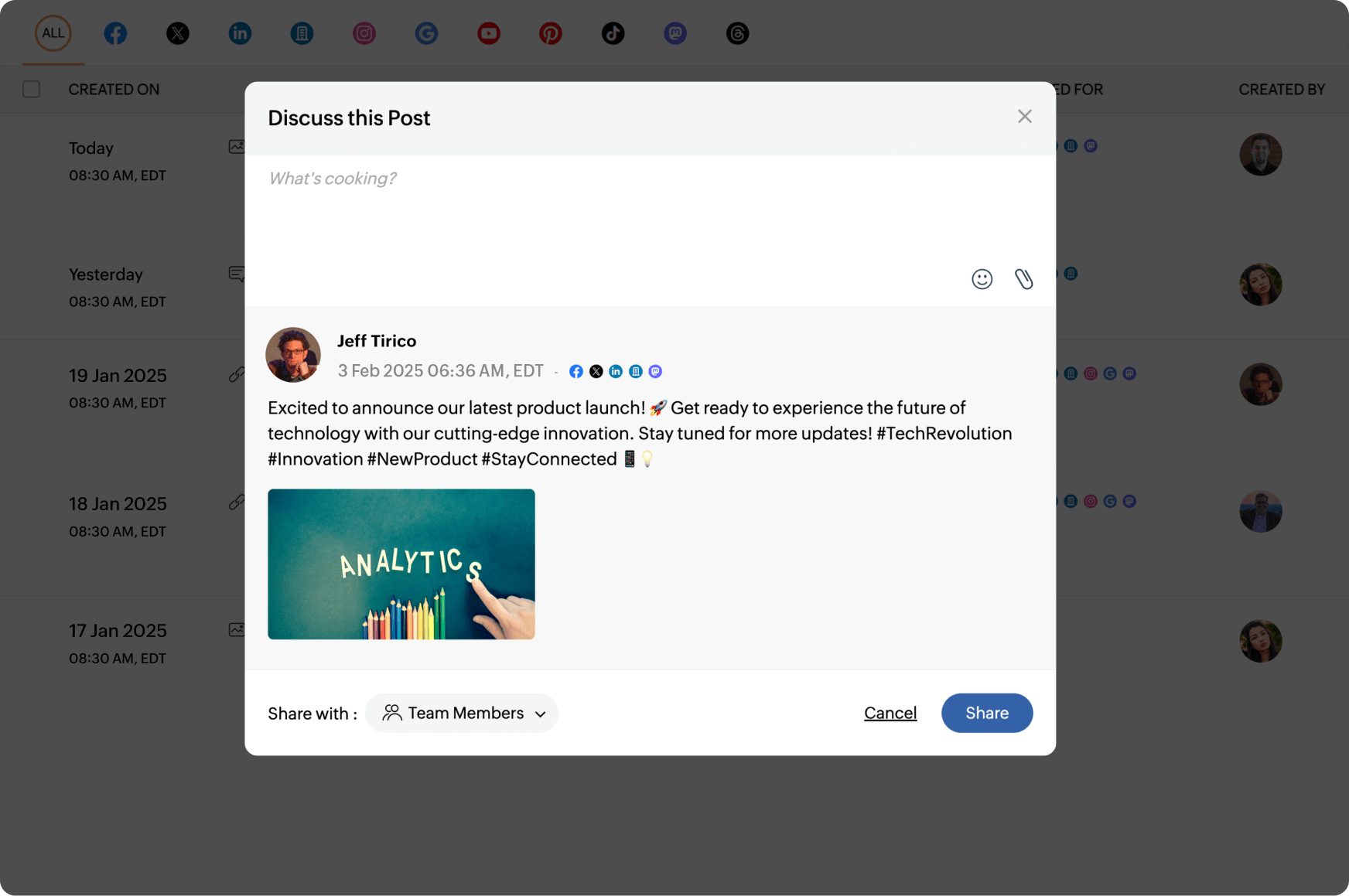This screenshot has height=896, width=1349.
Task: Filter posts by LinkedIn company page in top bar
Action: (302, 33)
